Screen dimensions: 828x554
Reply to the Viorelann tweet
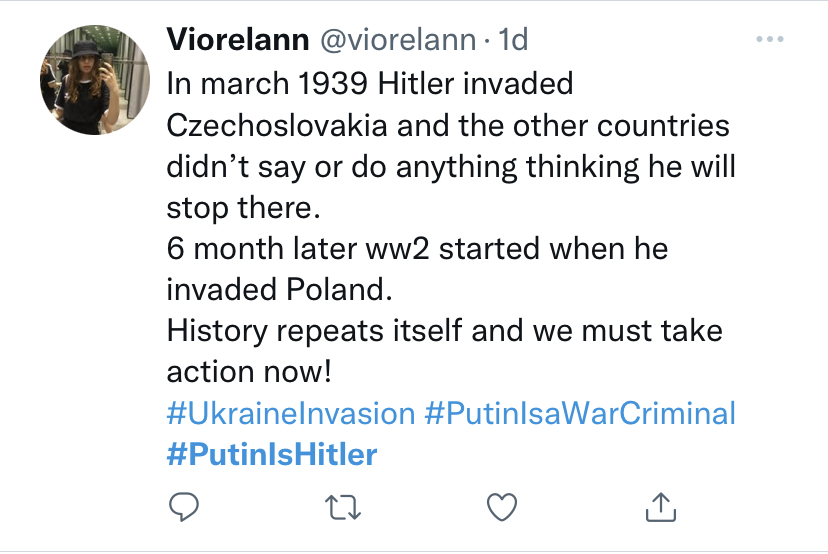pyautogui.click(x=181, y=508)
